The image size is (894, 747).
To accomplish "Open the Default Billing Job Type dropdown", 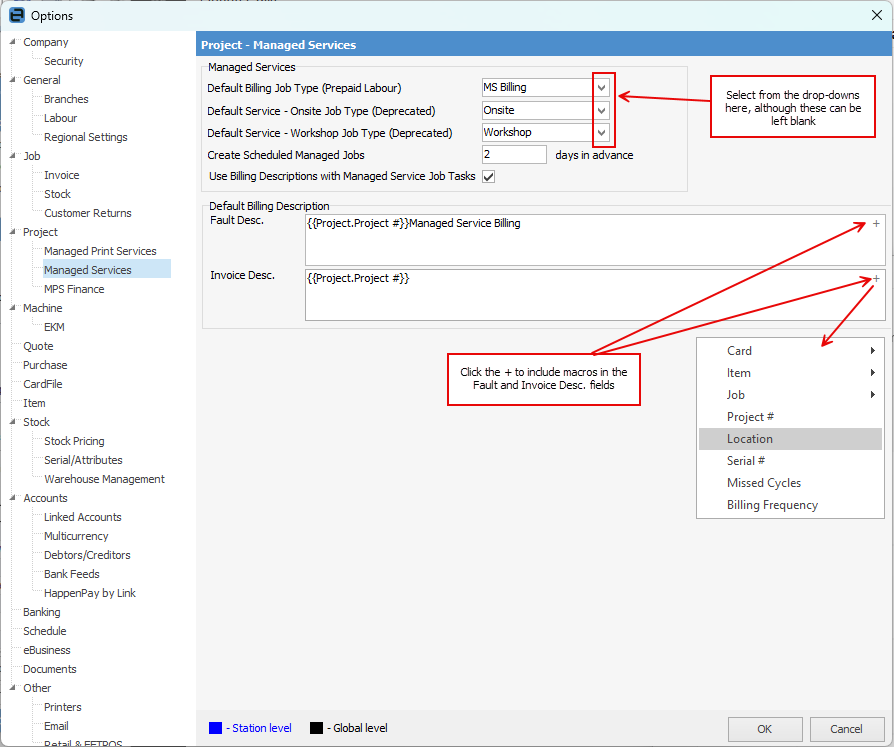I will [602, 88].
